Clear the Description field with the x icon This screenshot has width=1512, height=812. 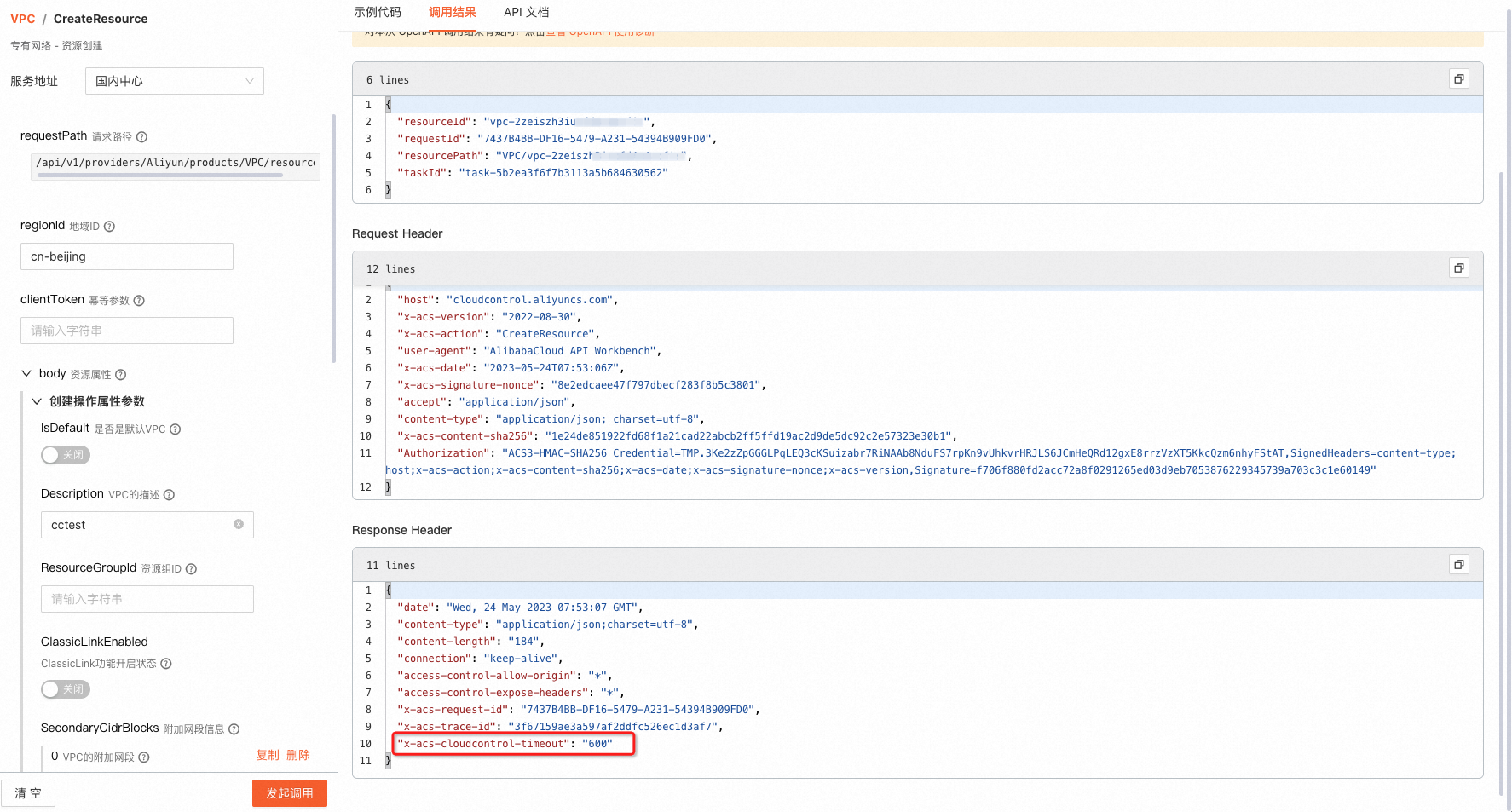239,524
